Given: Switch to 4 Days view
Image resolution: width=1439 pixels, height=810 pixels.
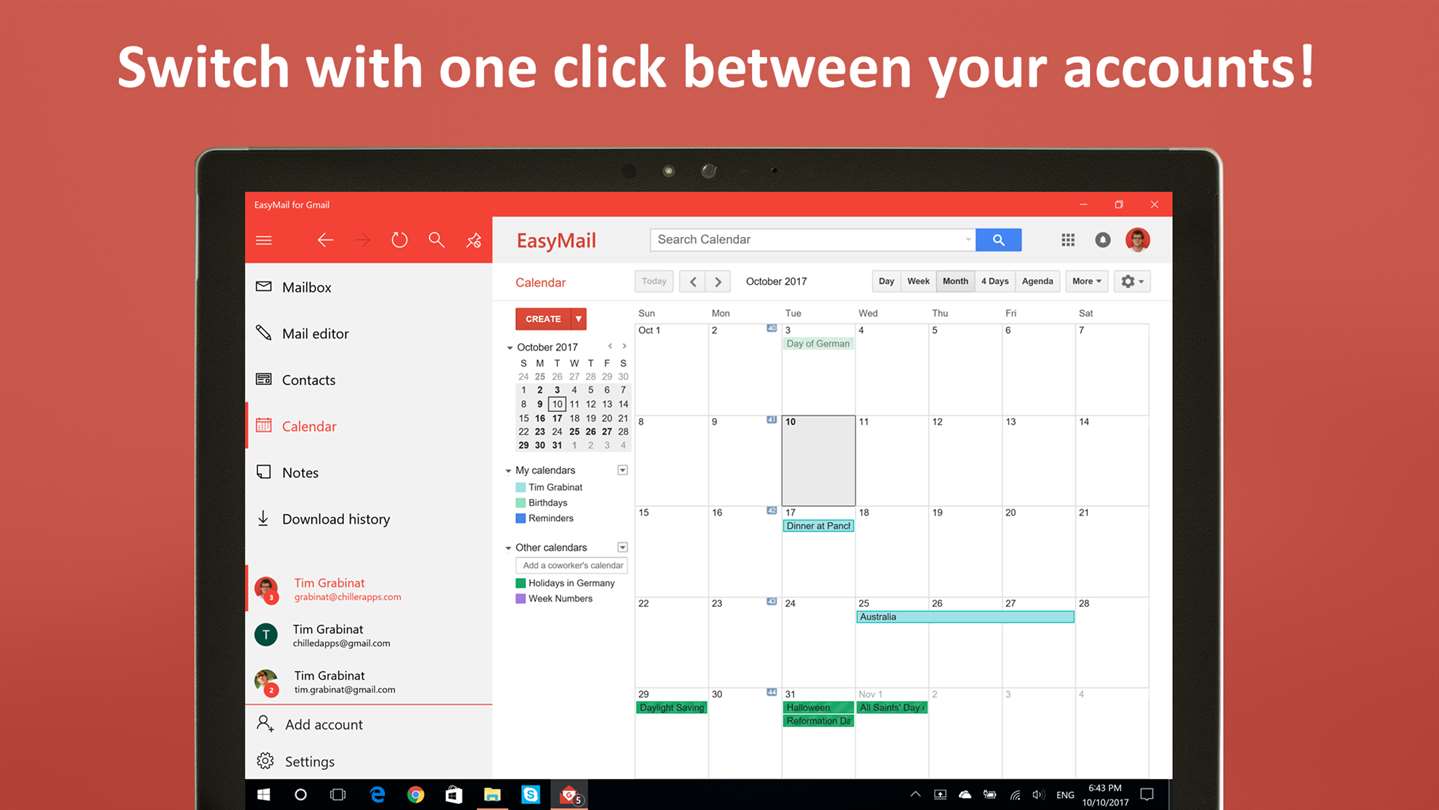Looking at the screenshot, I should 995,281.
